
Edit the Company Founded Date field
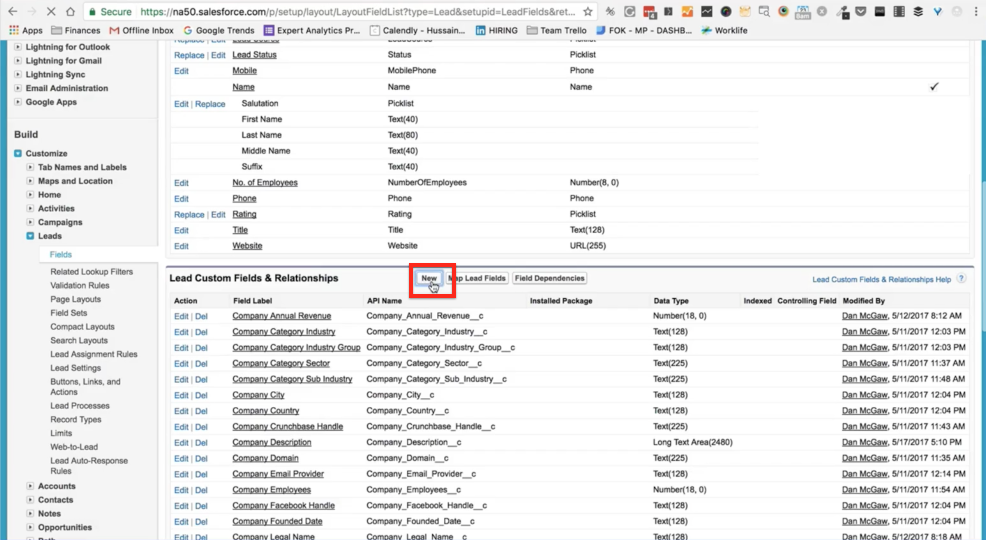(181, 522)
